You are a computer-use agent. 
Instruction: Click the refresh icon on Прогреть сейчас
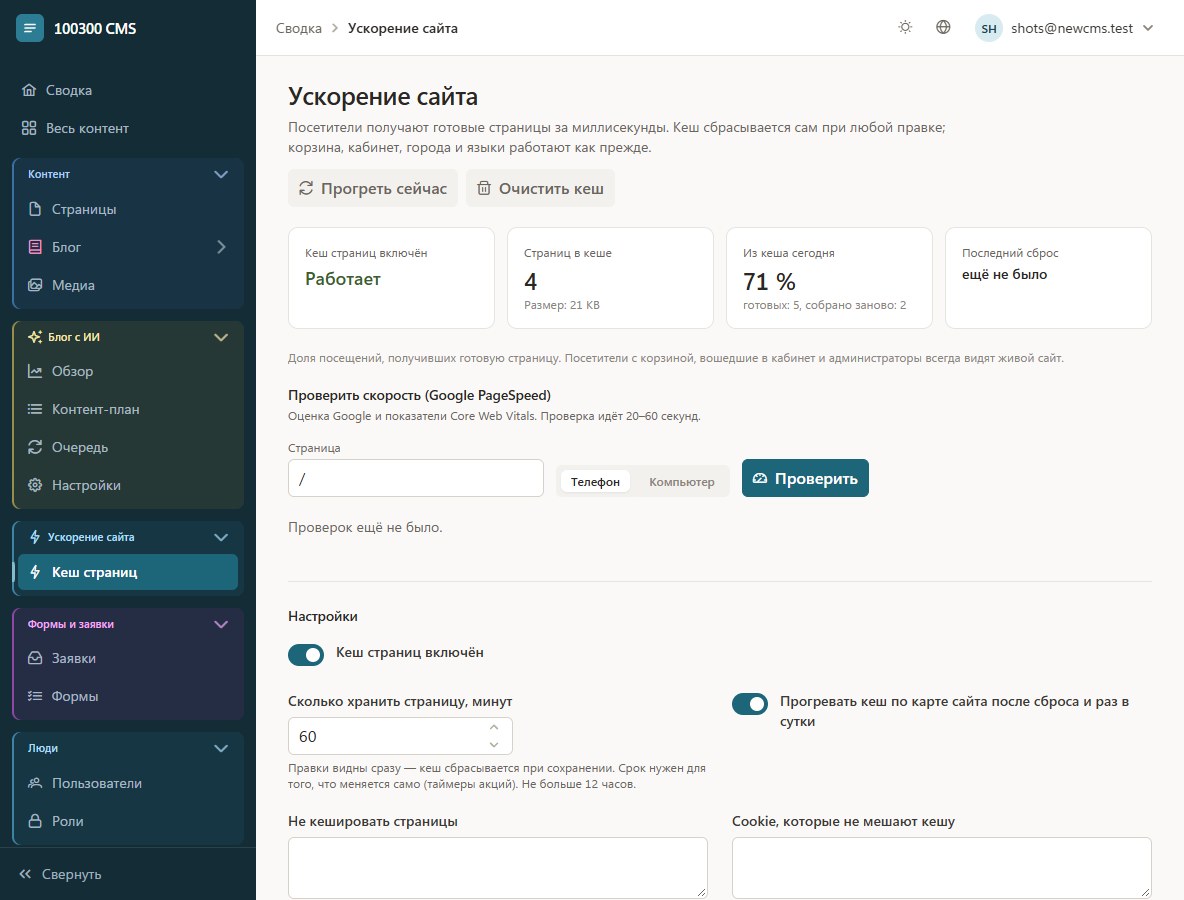[306, 188]
